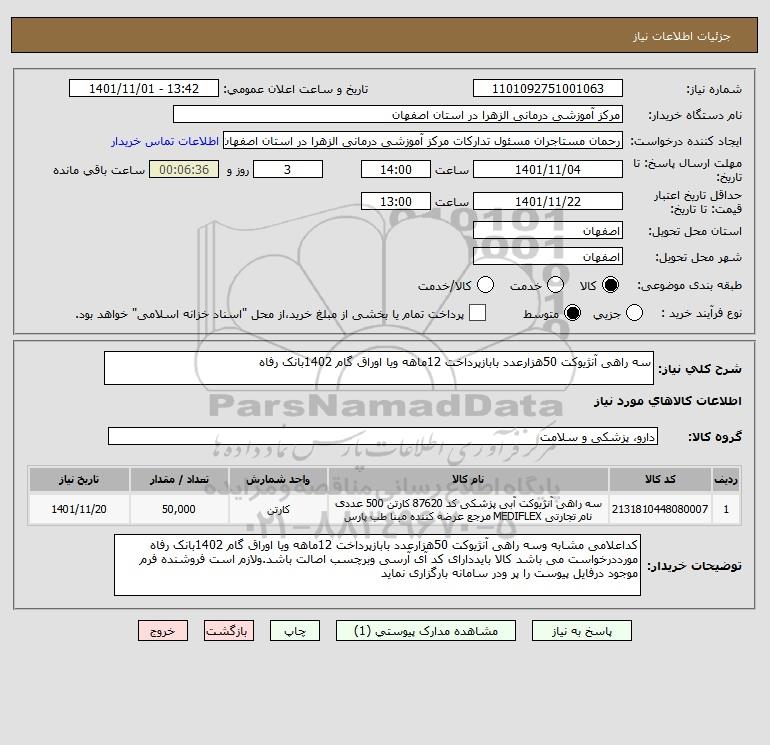Image resolution: width=770 pixels, height=745 pixels.
Task: Click row number 1 cell
Action: (x=726, y=509)
